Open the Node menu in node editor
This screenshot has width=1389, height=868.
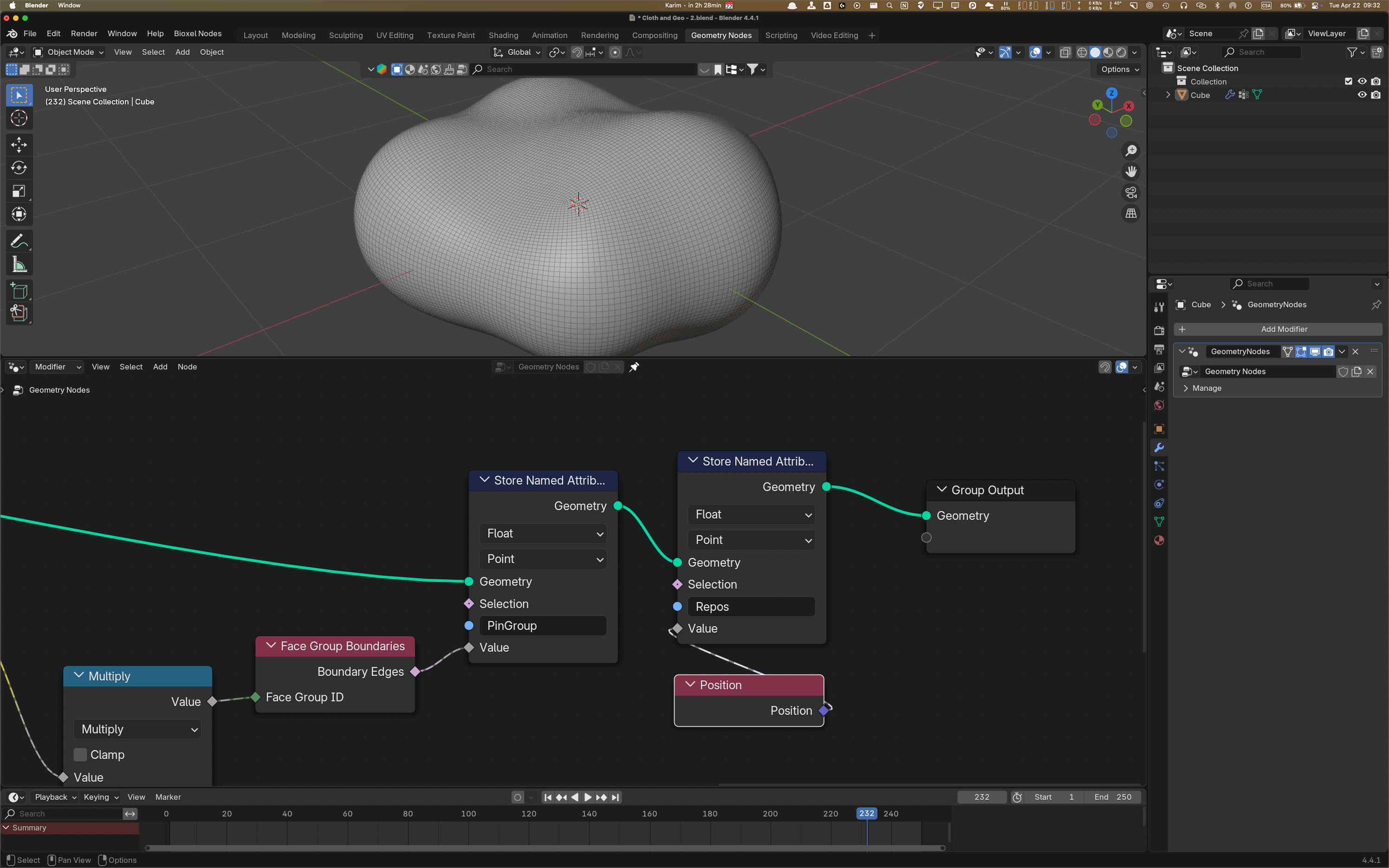[187, 367]
